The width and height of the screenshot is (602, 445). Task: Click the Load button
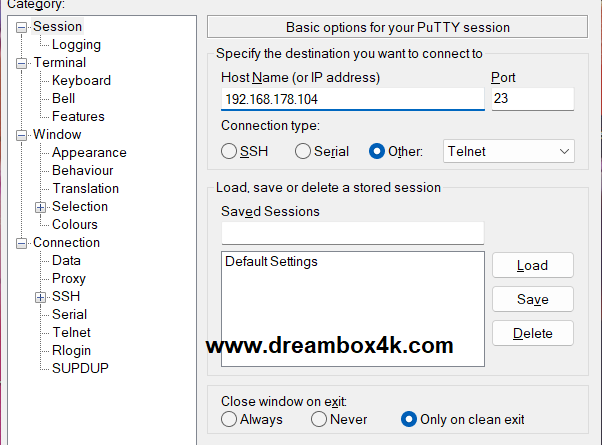pyautogui.click(x=533, y=265)
